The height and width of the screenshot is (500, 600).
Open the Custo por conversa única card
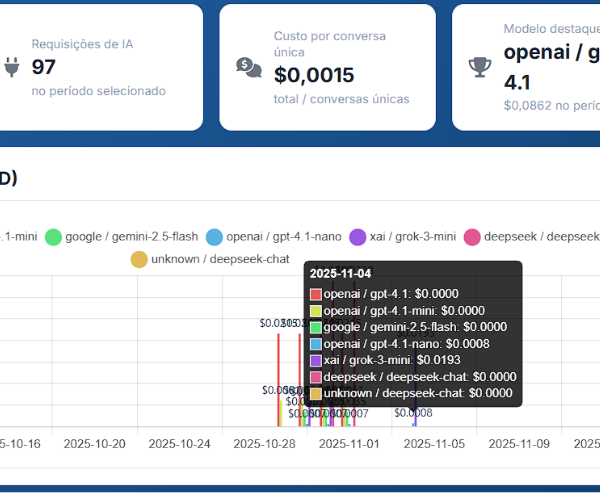[x=327, y=67]
